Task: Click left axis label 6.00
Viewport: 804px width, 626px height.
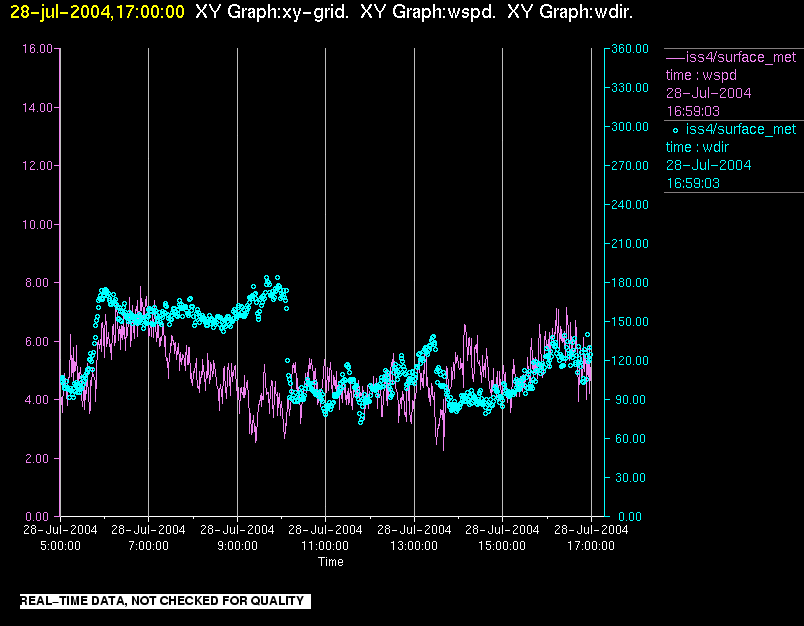Action: (39, 341)
